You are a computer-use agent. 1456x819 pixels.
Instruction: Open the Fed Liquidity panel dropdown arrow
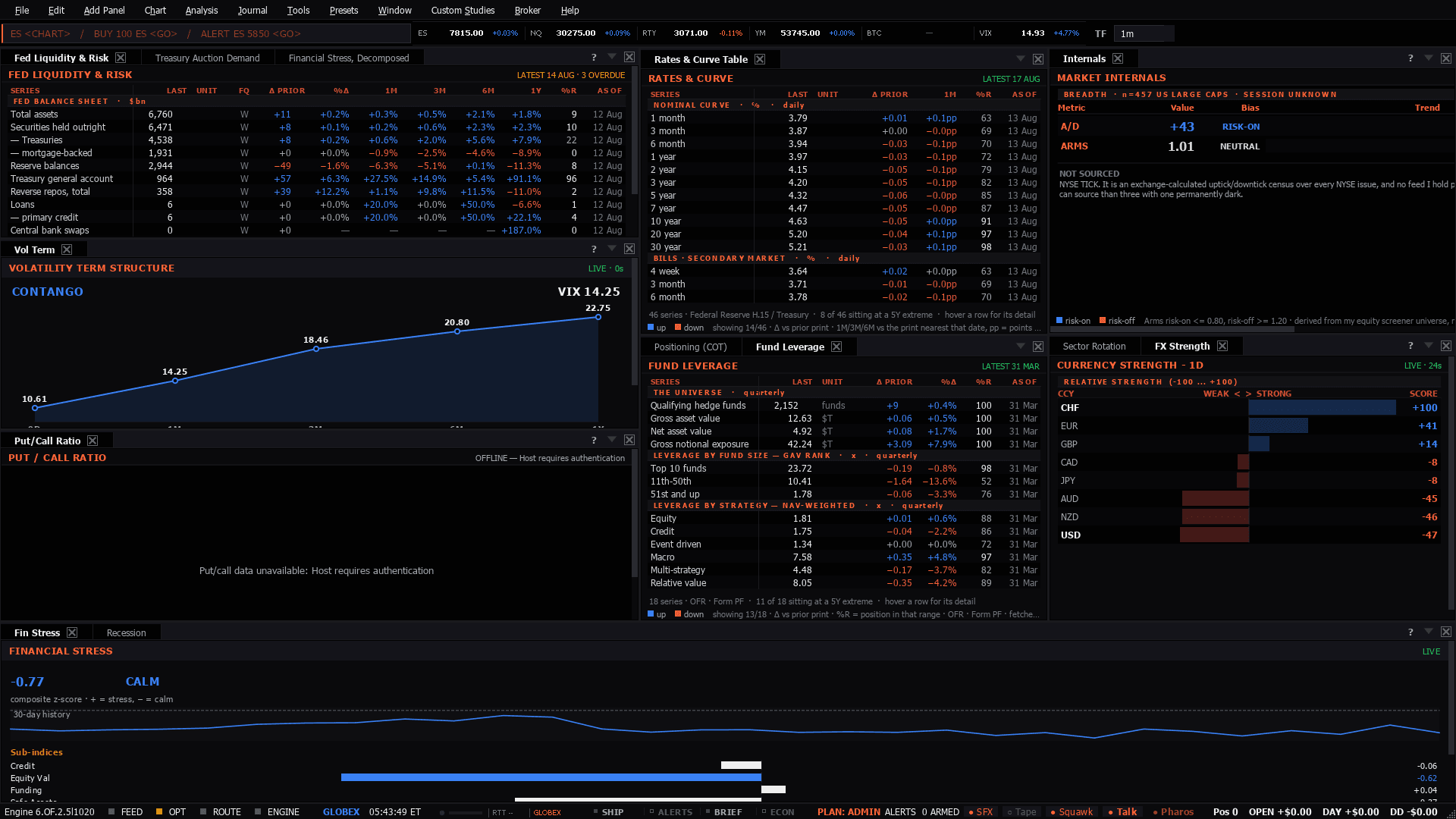point(612,57)
